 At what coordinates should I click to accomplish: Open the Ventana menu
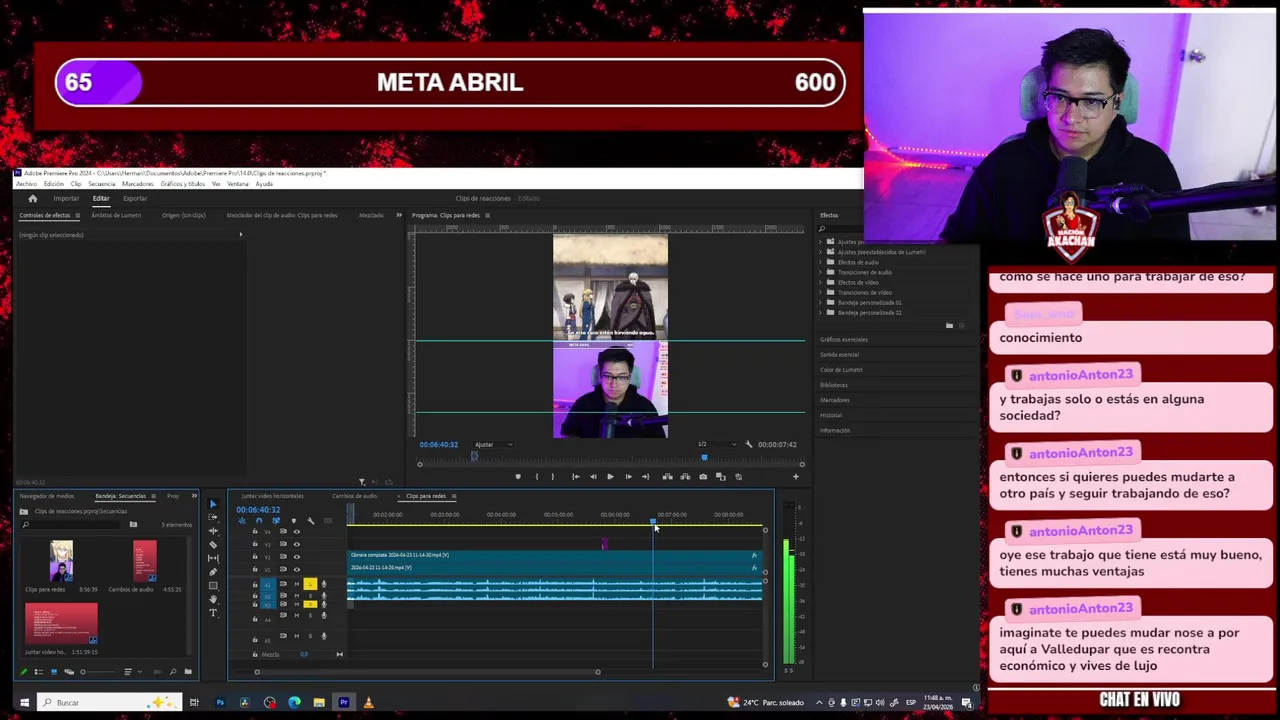(x=238, y=184)
